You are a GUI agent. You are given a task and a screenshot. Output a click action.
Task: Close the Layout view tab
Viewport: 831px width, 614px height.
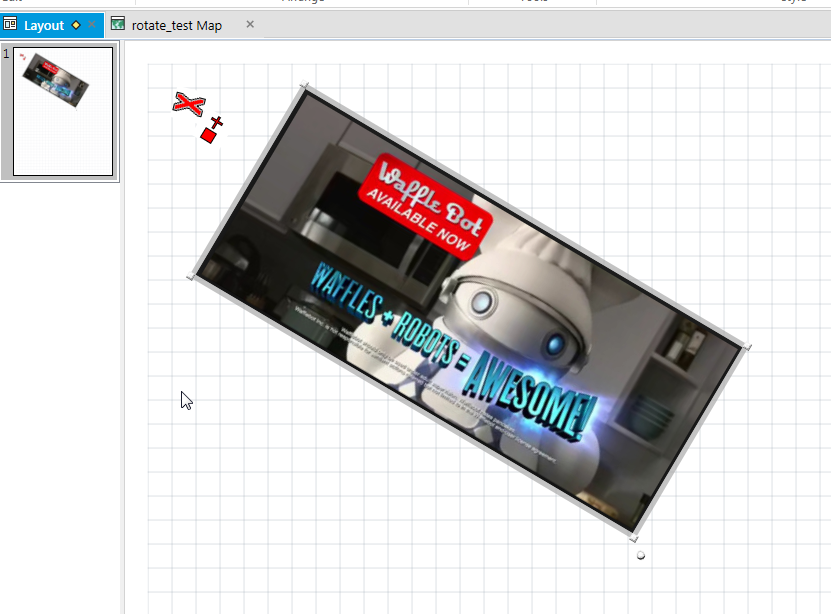click(91, 24)
